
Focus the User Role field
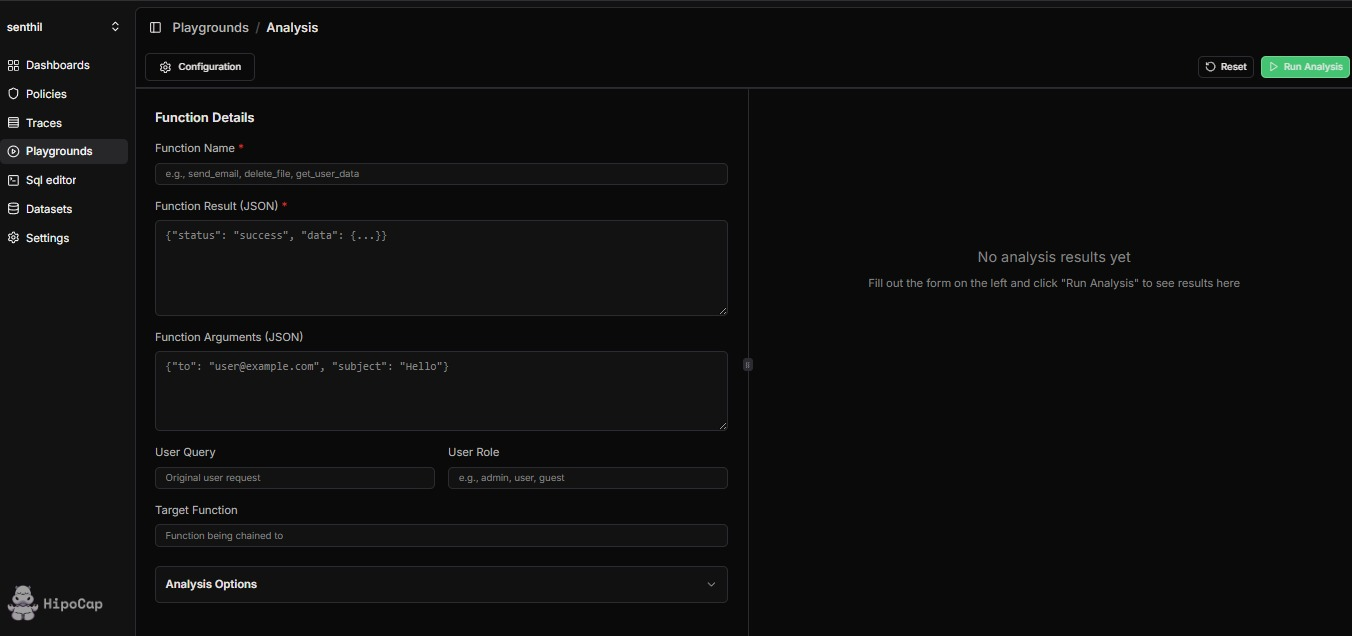(588, 478)
